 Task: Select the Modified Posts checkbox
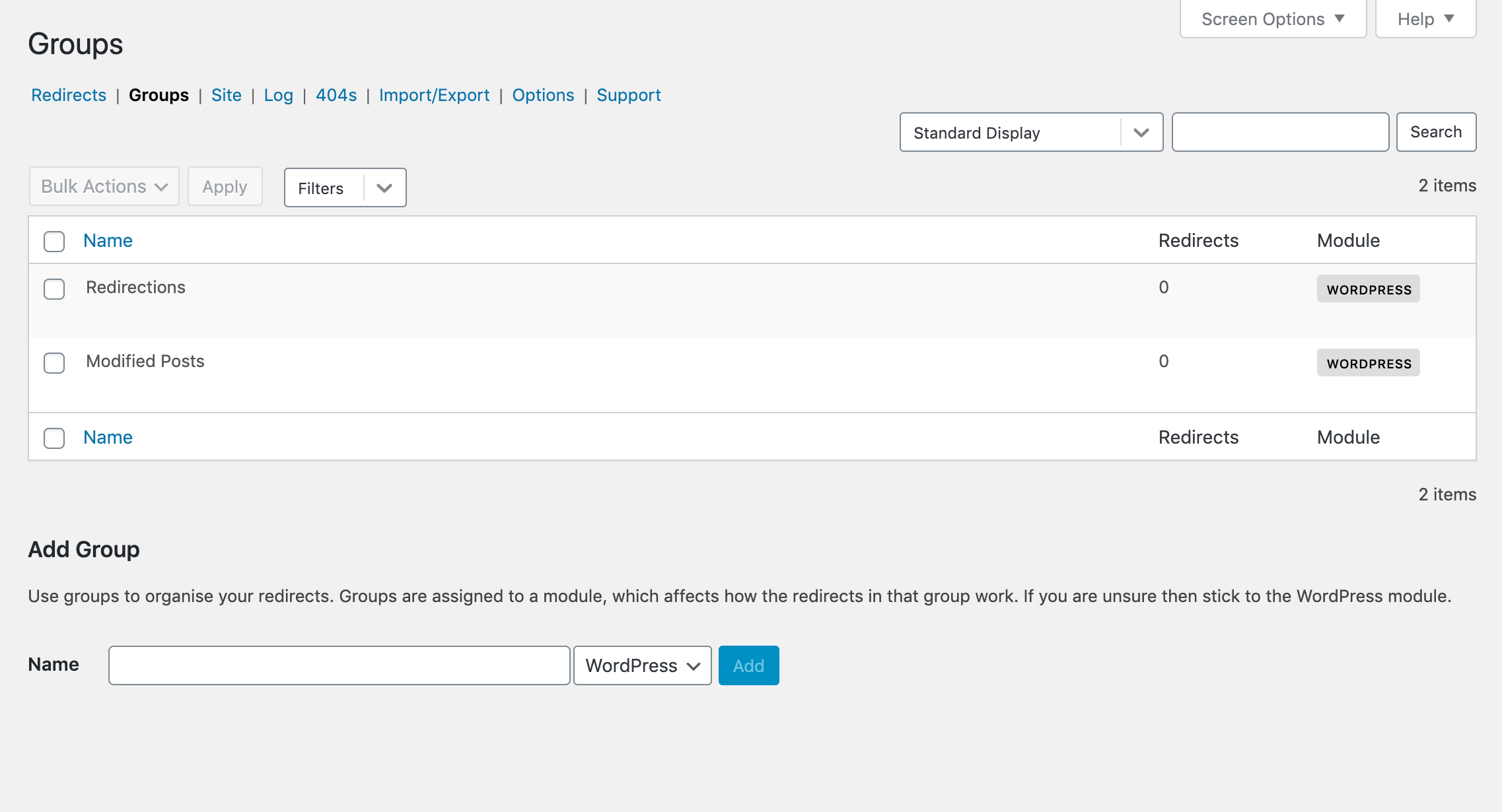[54, 362]
